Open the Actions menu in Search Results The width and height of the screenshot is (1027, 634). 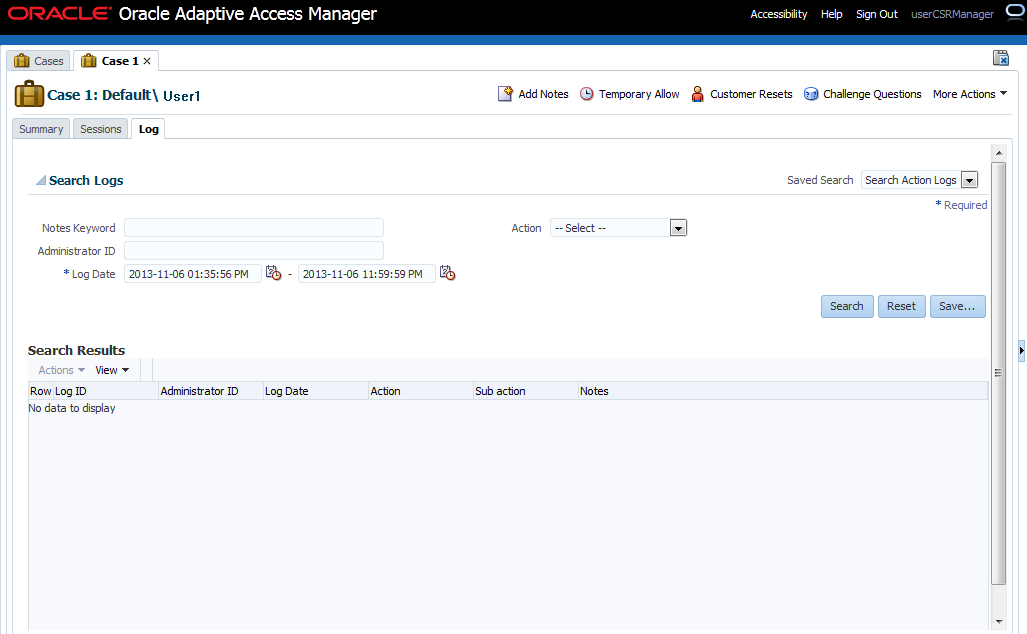[62, 370]
